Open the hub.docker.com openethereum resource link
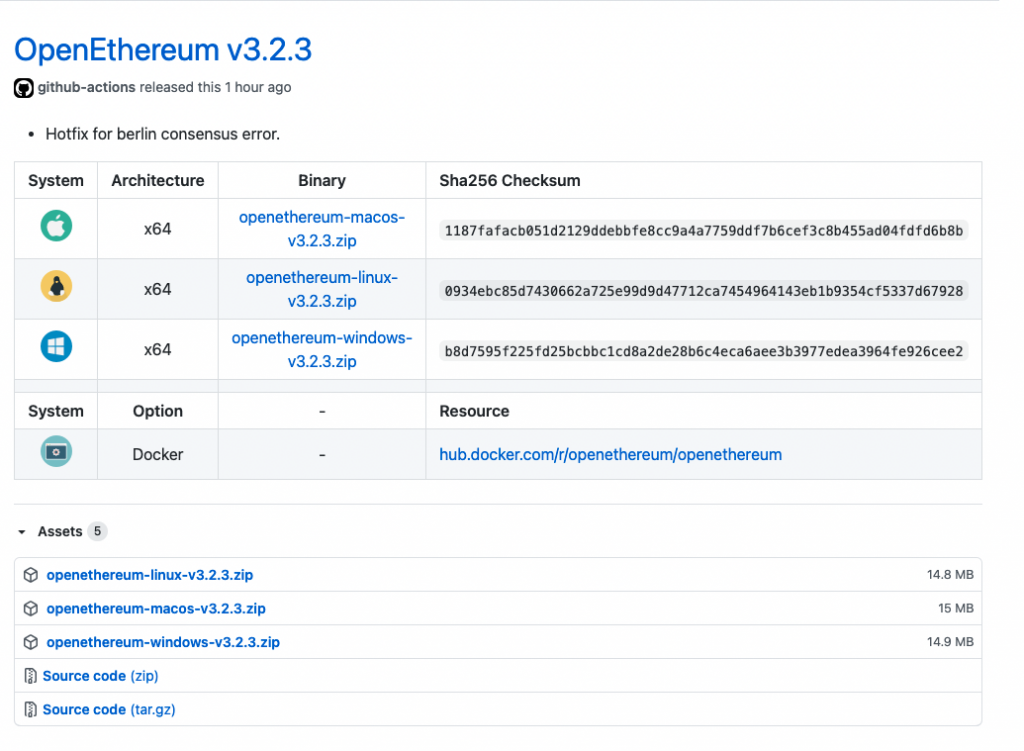The width and height of the screenshot is (1024, 751). [x=610, y=454]
